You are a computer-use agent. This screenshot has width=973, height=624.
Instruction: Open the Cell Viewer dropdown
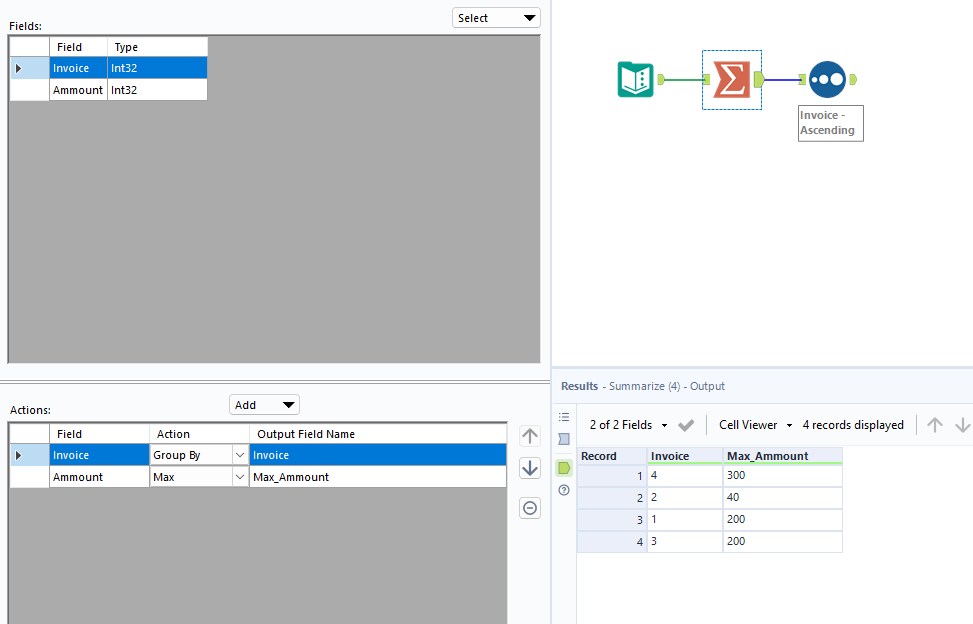pos(754,424)
